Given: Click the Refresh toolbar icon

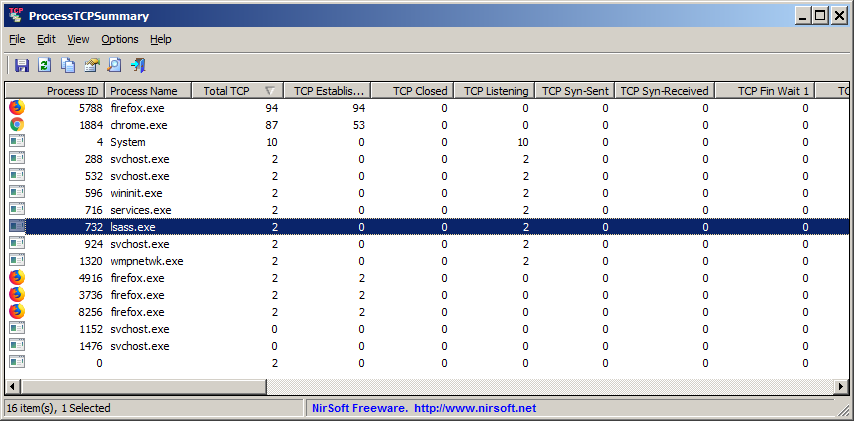Looking at the screenshot, I should (45, 65).
